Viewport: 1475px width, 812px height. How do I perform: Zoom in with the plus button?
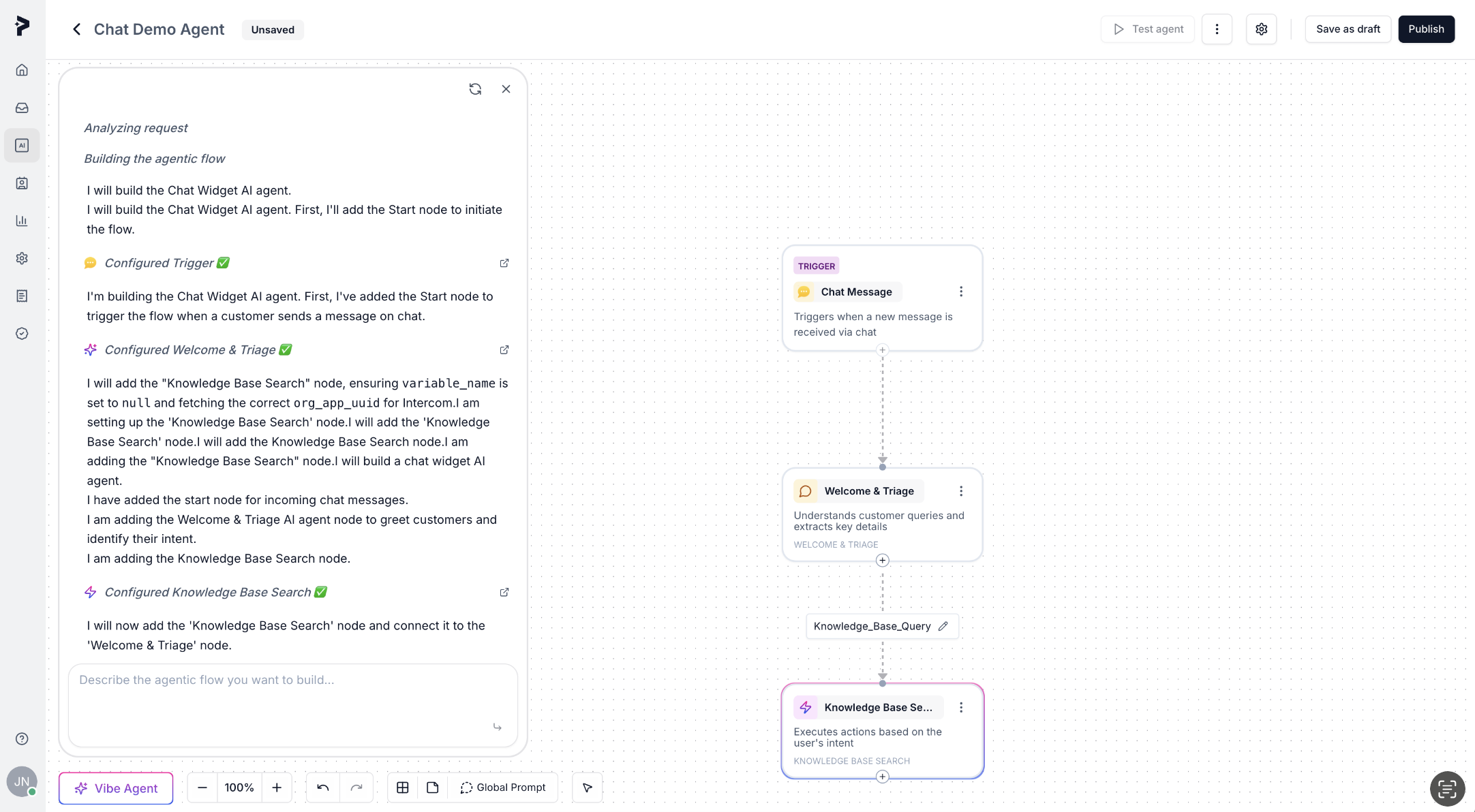tap(277, 787)
